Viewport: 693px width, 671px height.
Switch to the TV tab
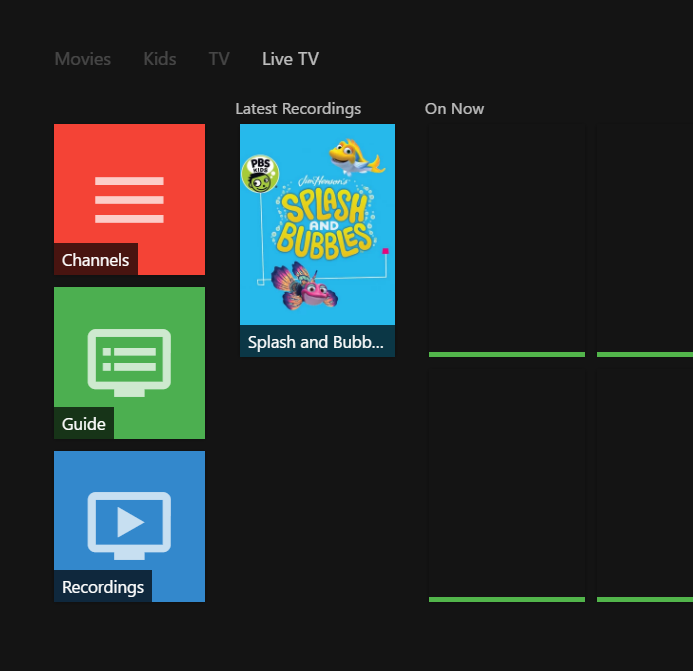coord(219,59)
